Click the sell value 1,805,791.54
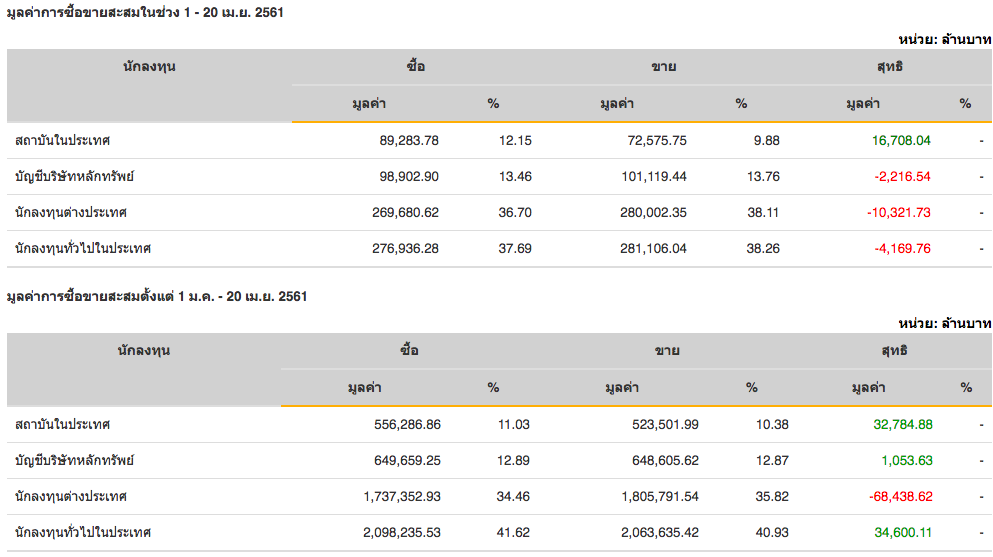The height and width of the screenshot is (557, 993). point(650,497)
